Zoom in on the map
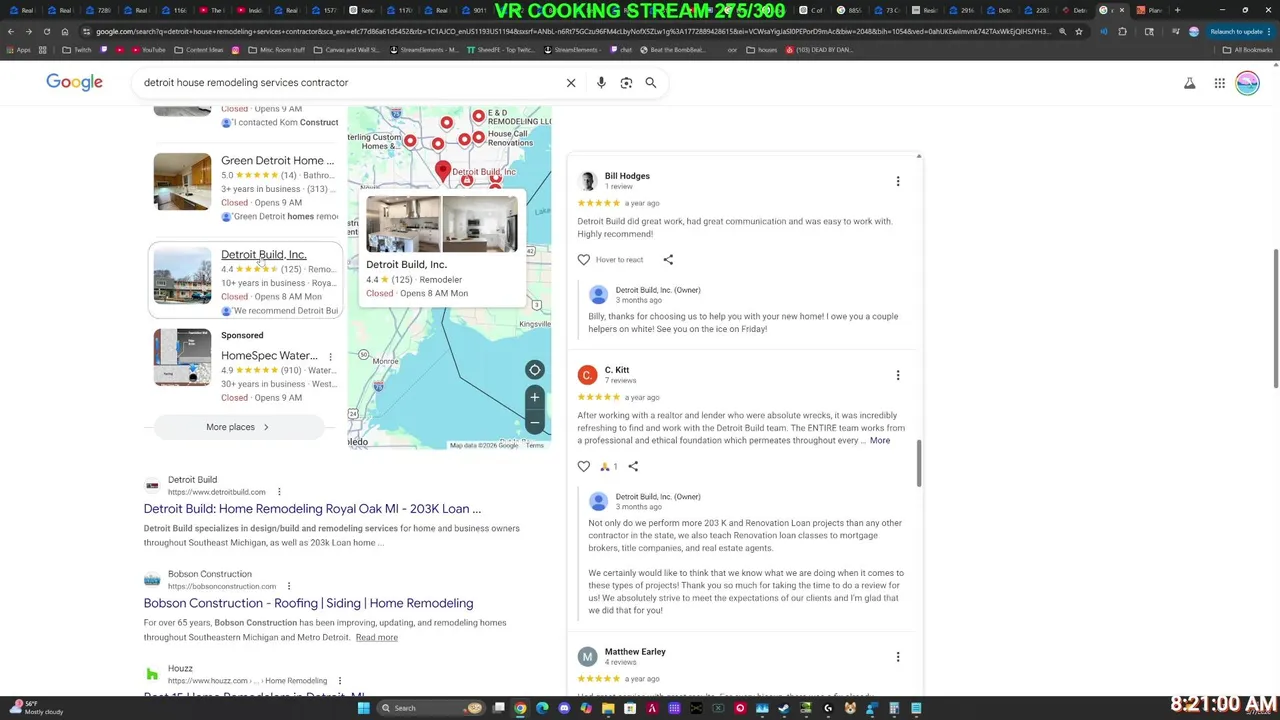Screen dimensions: 1280x720 (x=535, y=397)
